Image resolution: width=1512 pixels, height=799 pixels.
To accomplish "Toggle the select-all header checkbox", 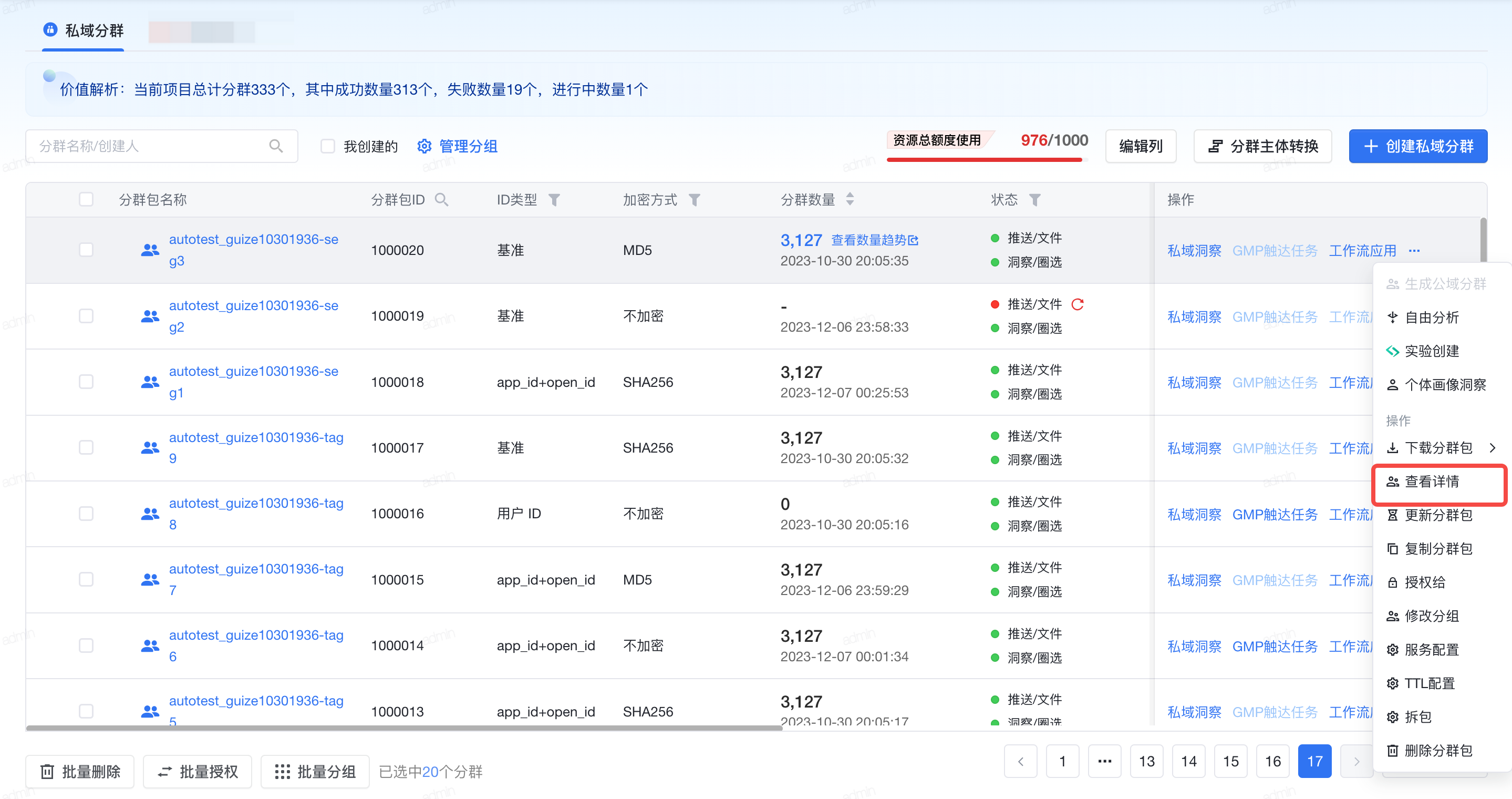I will coord(86,200).
